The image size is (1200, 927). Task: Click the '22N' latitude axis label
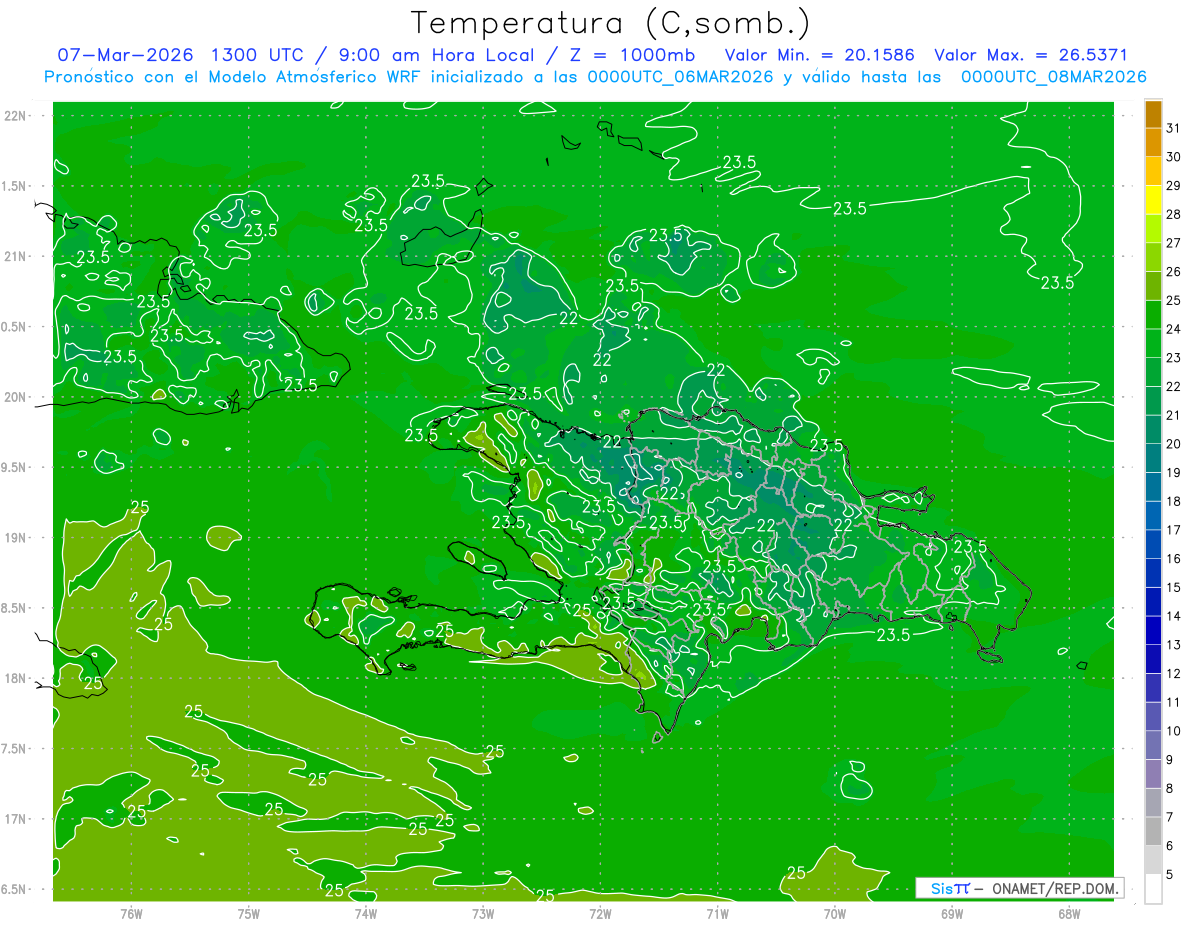tap(16, 116)
